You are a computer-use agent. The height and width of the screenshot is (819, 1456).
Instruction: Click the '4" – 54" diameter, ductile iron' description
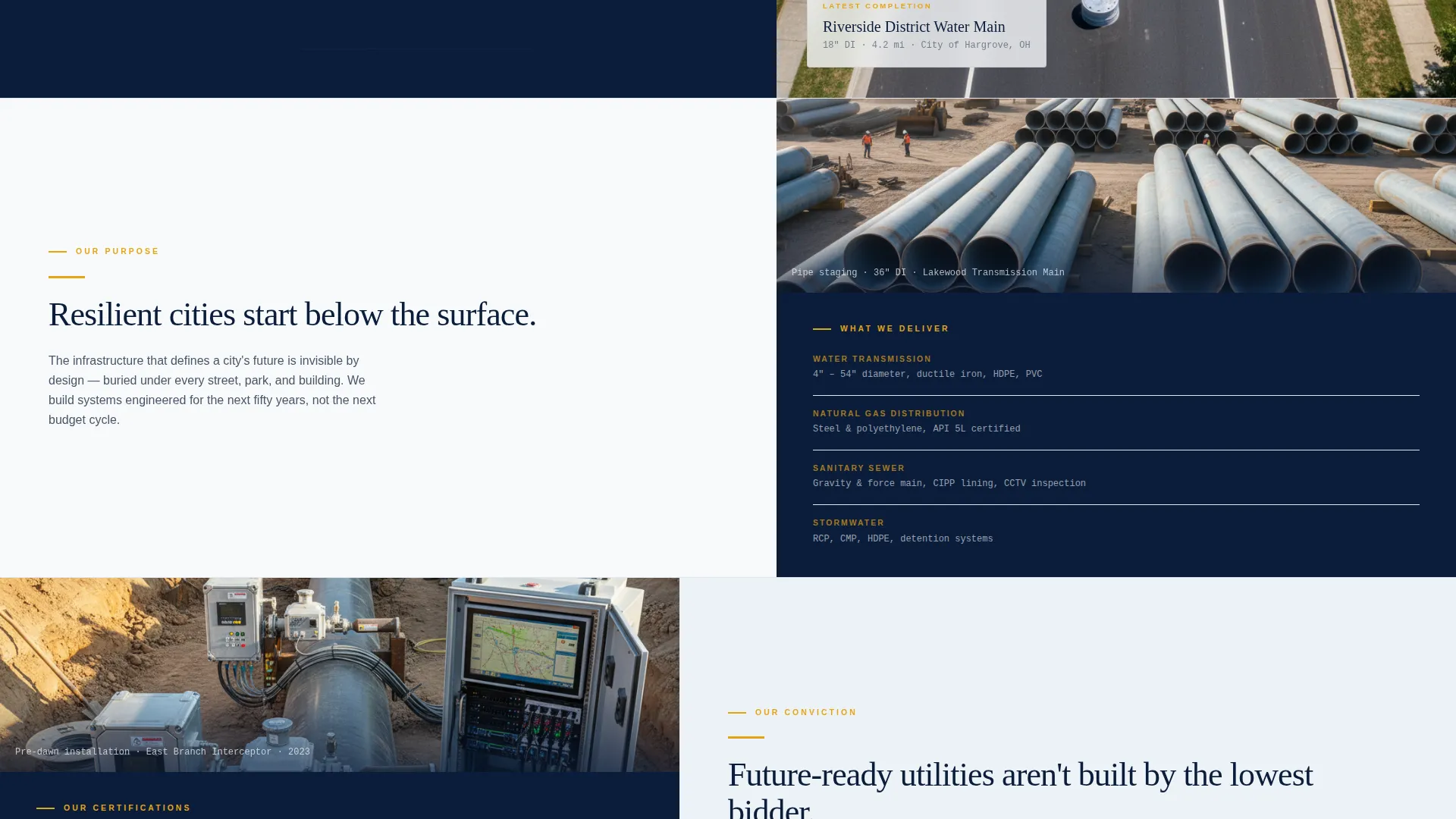click(x=927, y=375)
